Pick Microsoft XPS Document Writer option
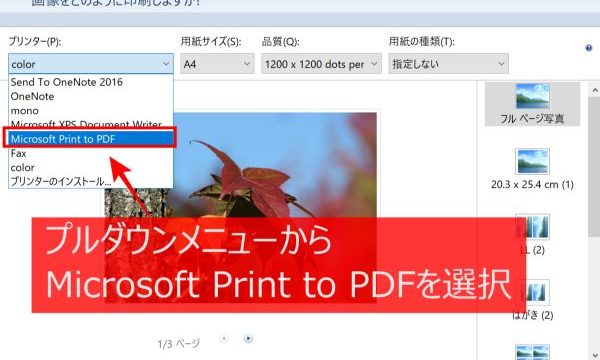Screen dimensions: 600x360 click(91, 124)
